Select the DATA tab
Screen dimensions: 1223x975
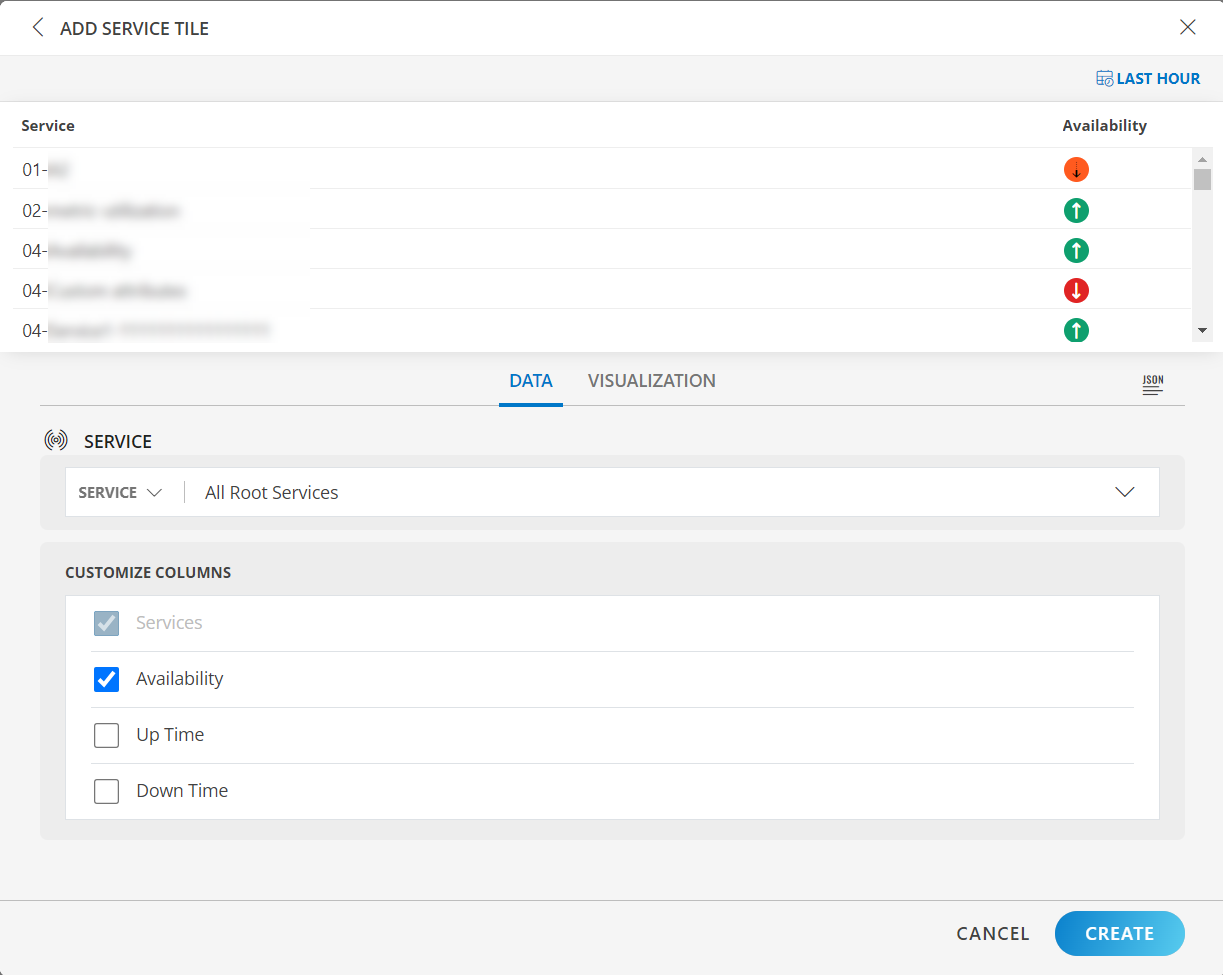pos(531,381)
